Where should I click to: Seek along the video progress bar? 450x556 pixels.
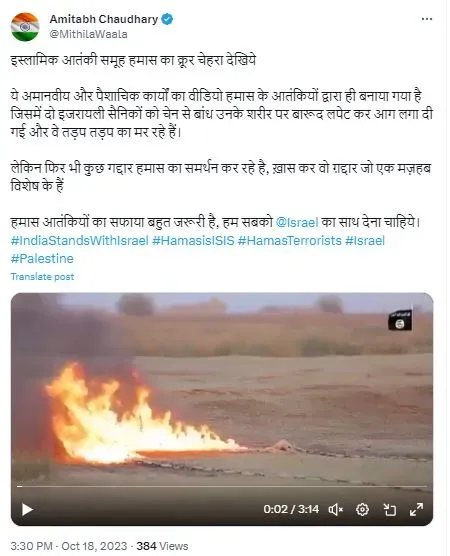point(222,486)
